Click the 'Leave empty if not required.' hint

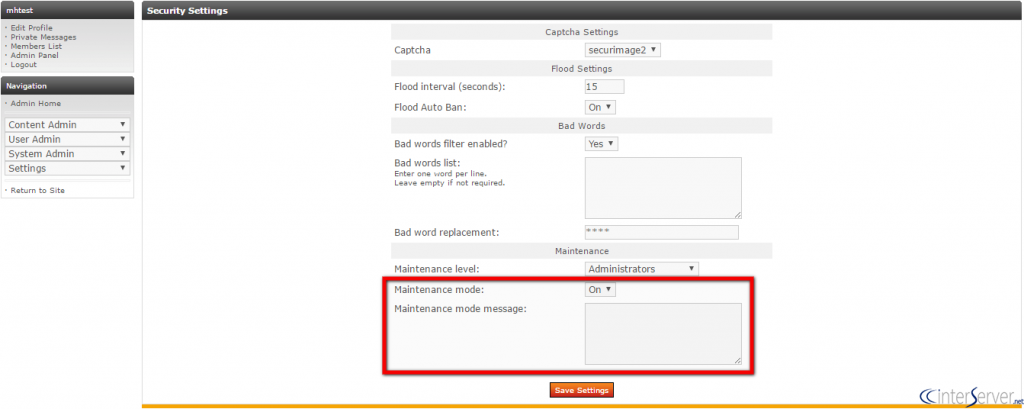[x=450, y=183]
